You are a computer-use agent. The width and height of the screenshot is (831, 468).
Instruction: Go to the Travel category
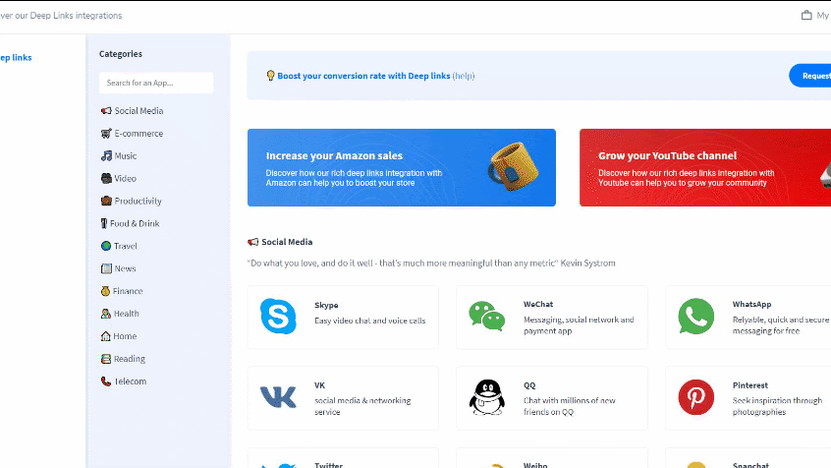[125, 246]
